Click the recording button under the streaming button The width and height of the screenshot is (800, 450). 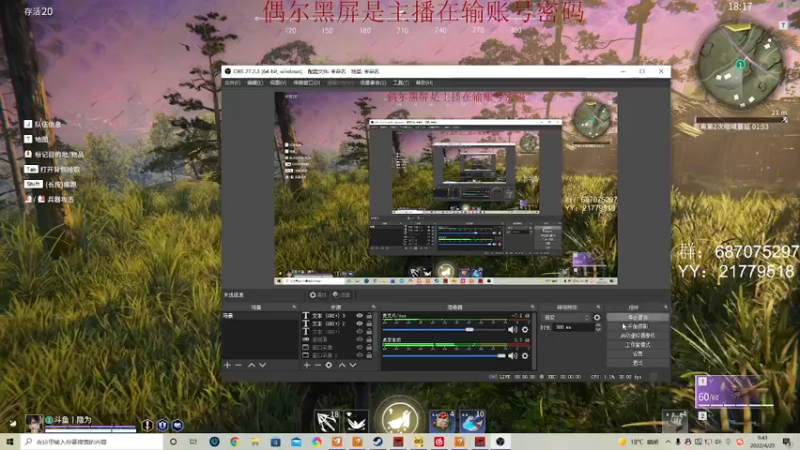pos(638,327)
